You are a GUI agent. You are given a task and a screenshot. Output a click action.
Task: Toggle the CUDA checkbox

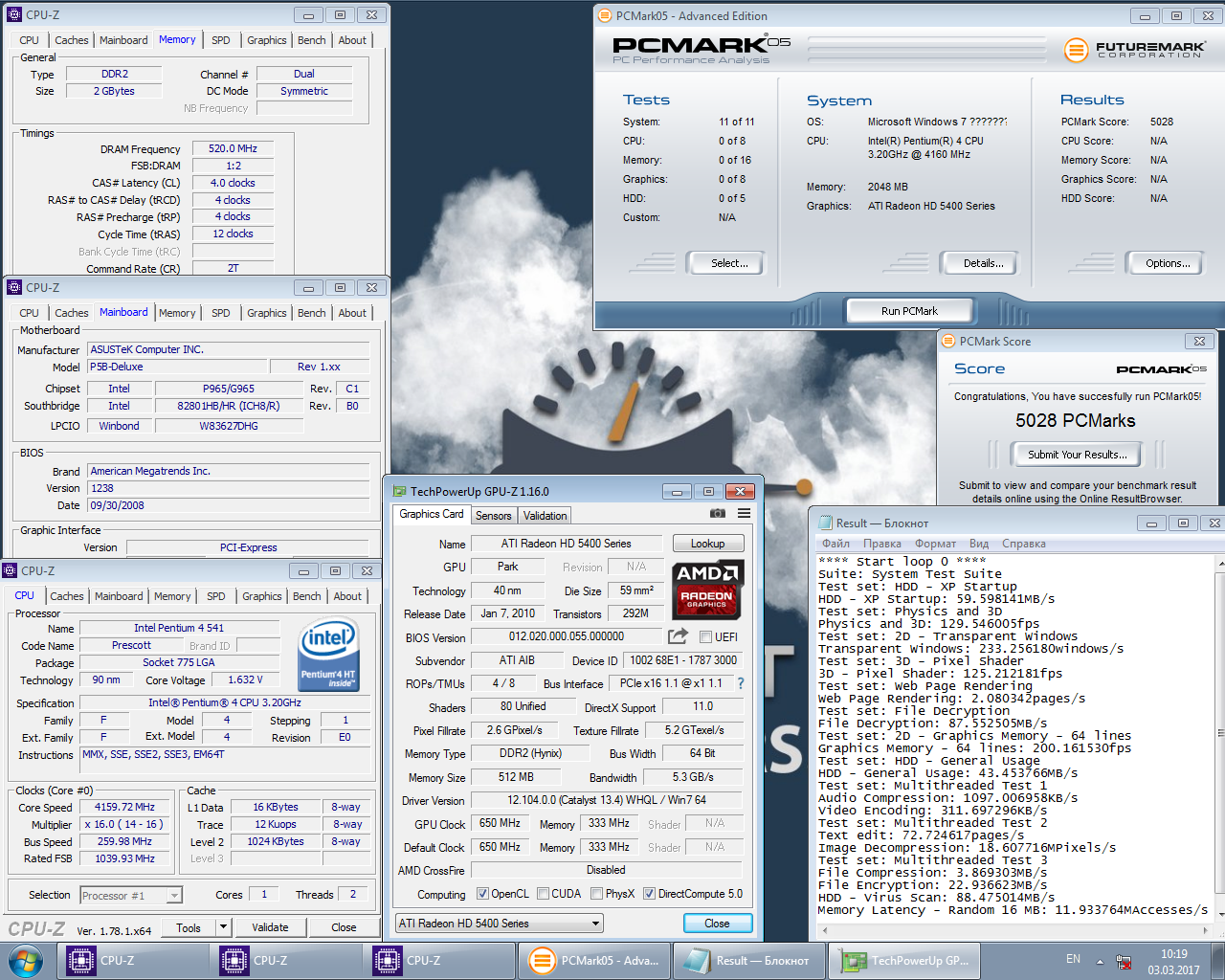click(543, 894)
